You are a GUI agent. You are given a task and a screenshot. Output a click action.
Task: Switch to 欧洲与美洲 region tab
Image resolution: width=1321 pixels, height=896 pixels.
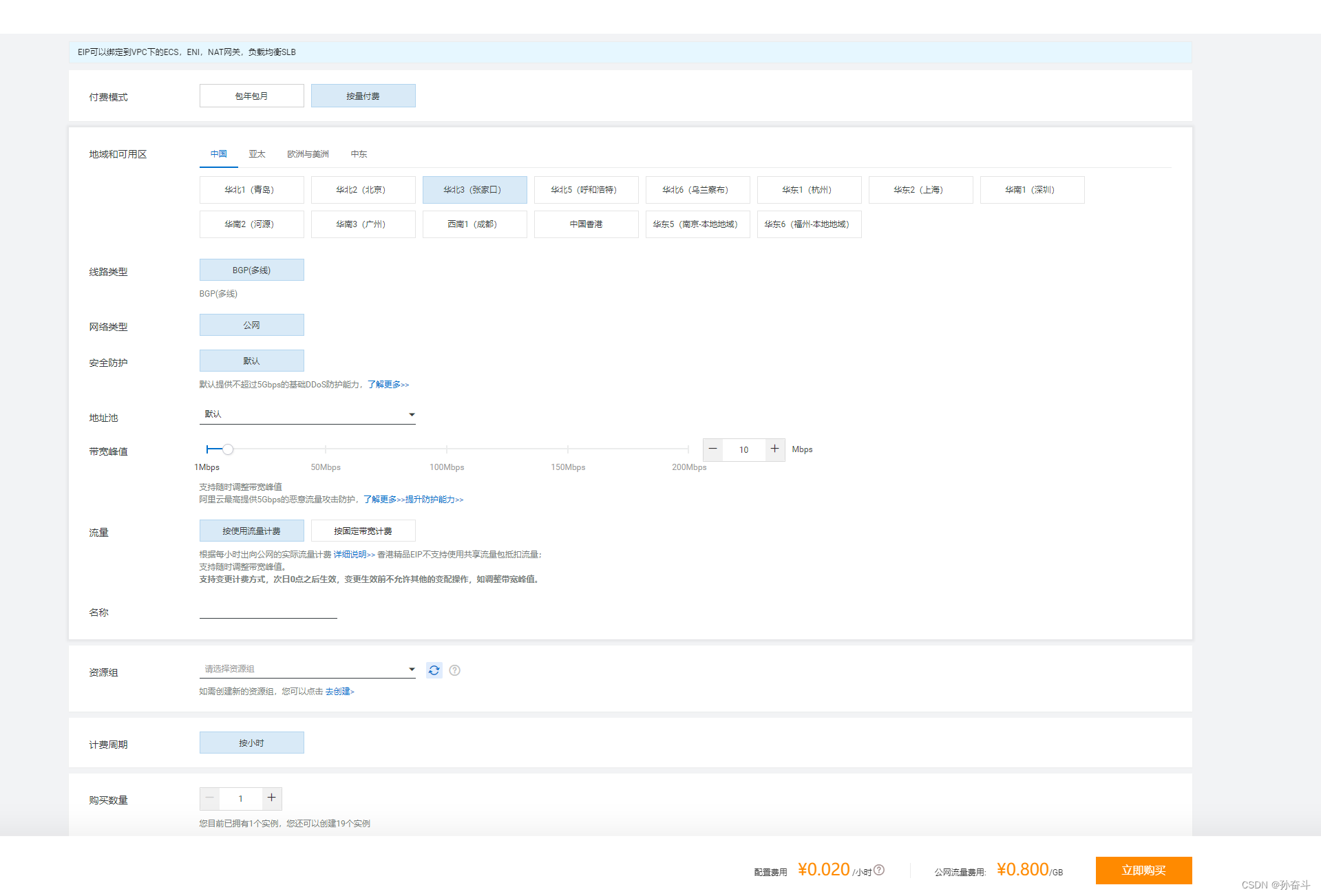(x=308, y=154)
